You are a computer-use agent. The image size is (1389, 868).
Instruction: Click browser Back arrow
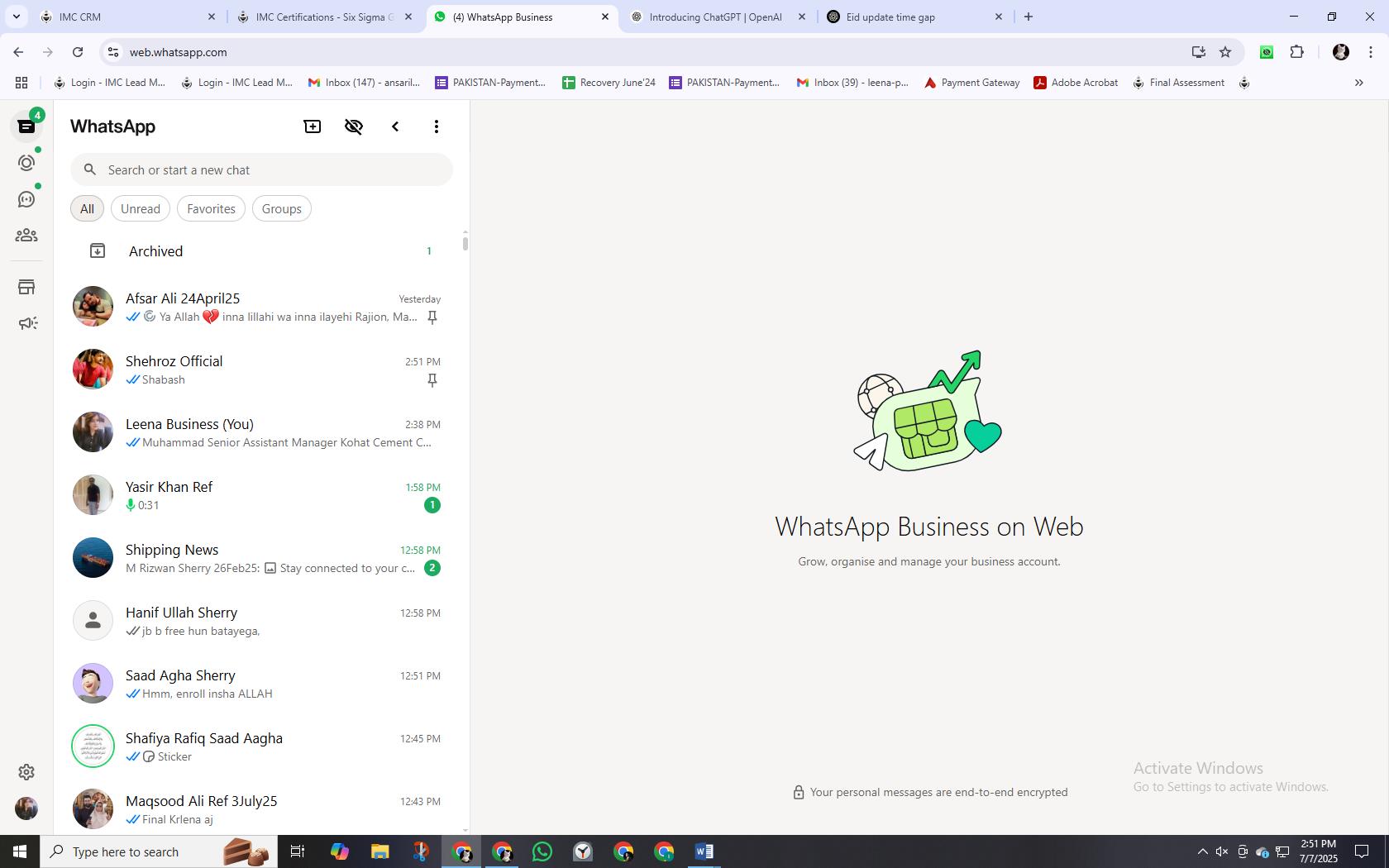[x=18, y=52]
